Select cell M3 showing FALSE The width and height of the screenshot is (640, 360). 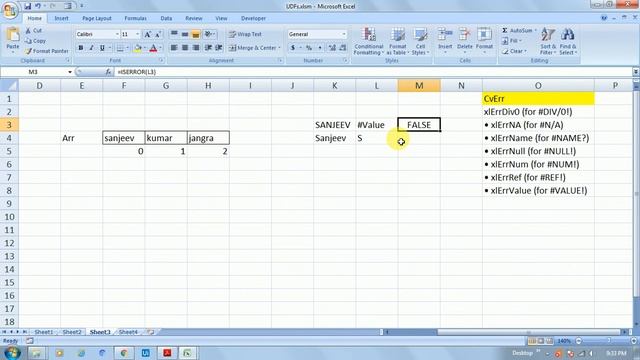click(419, 125)
